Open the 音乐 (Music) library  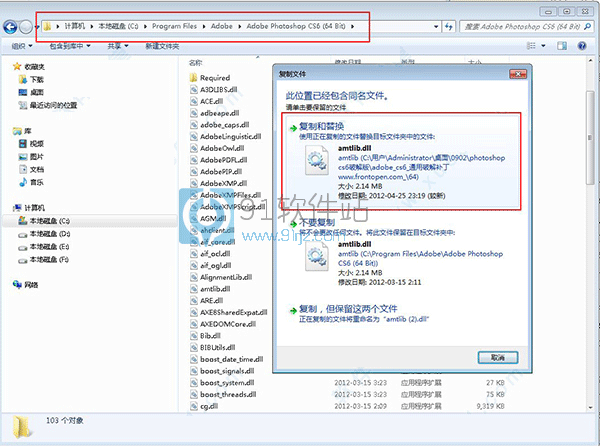click(36, 183)
